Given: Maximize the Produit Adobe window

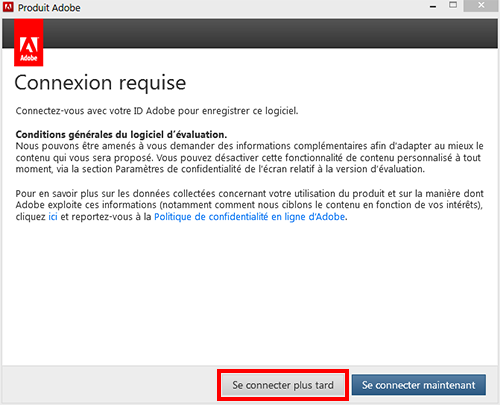Looking at the screenshot, I should pyautogui.click(x=453, y=5).
